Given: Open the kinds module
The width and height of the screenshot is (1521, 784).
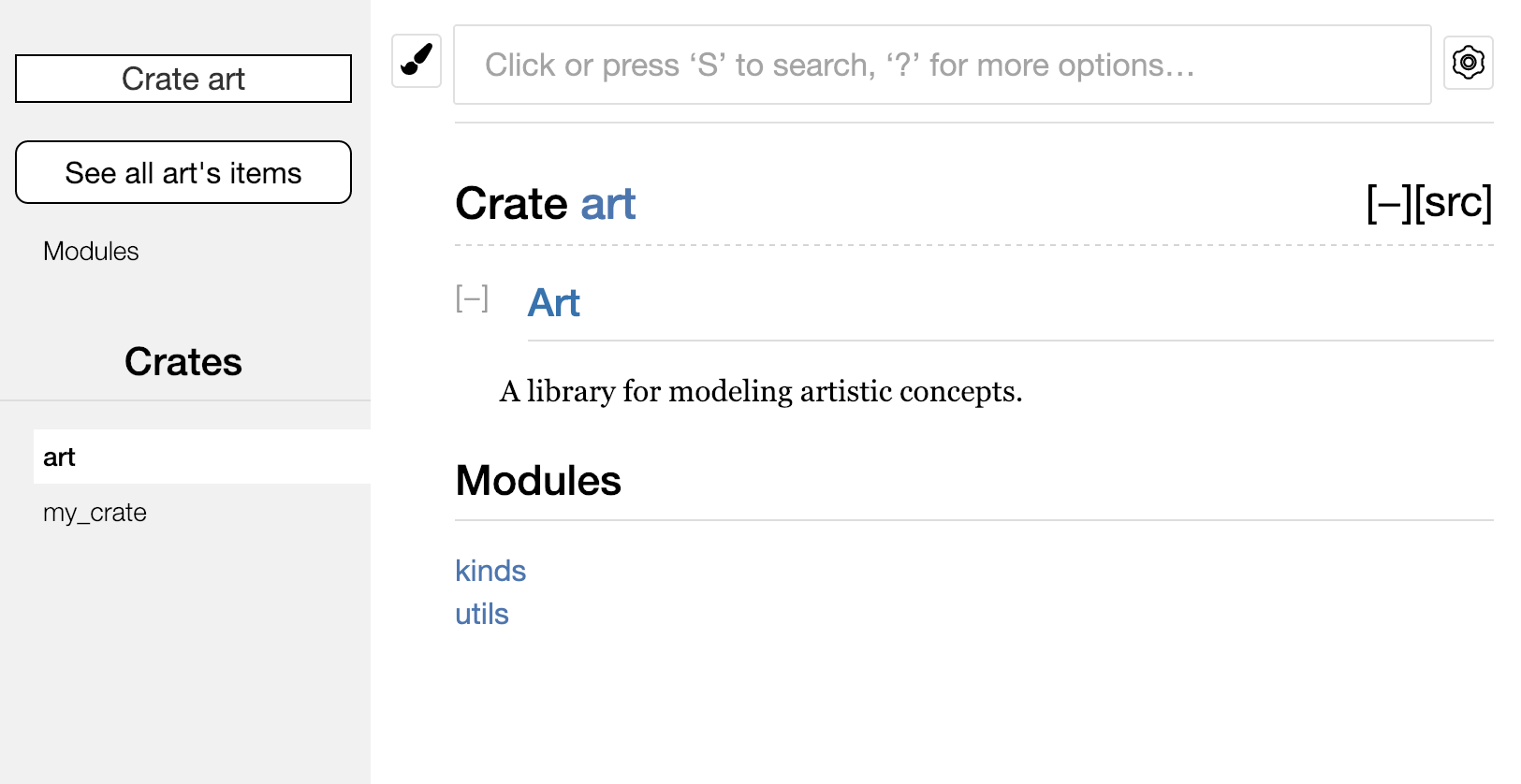Looking at the screenshot, I should coord(490,571).
